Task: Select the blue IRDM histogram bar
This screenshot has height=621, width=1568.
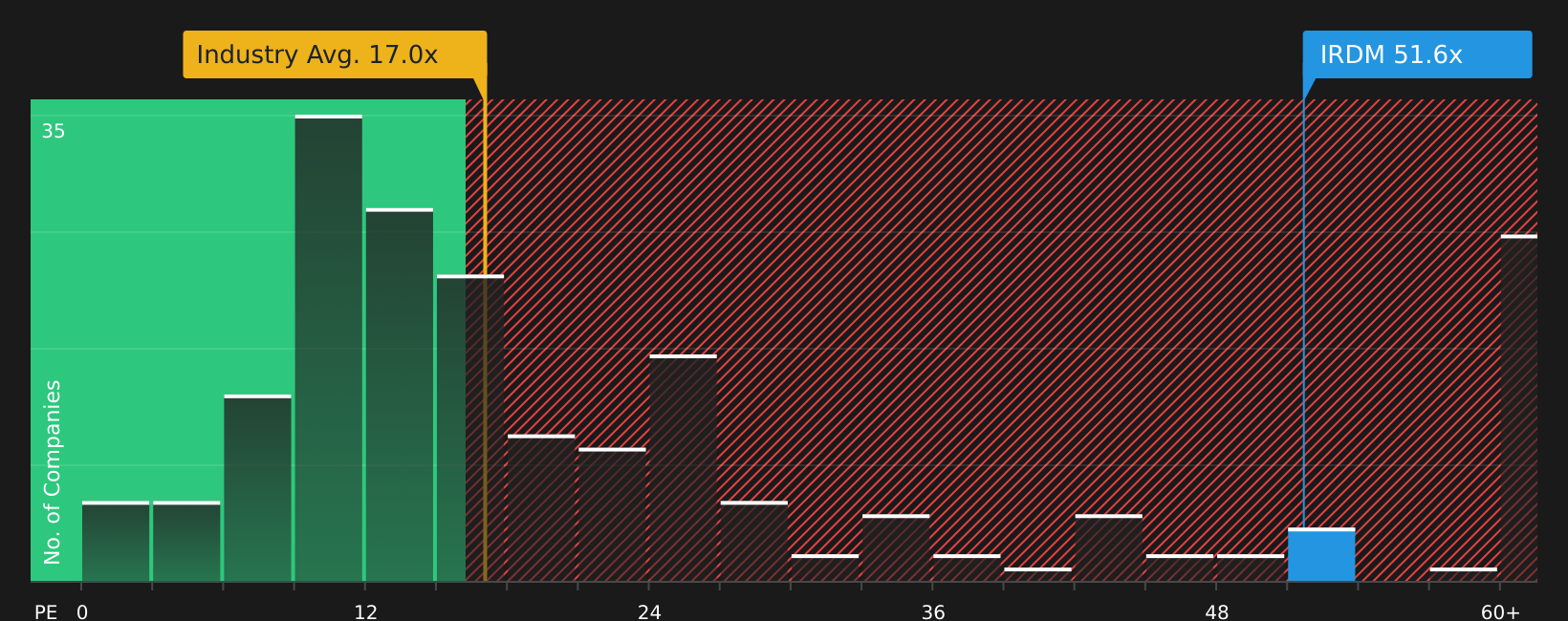Action: pyautogui.click(x=1321, y=555)
